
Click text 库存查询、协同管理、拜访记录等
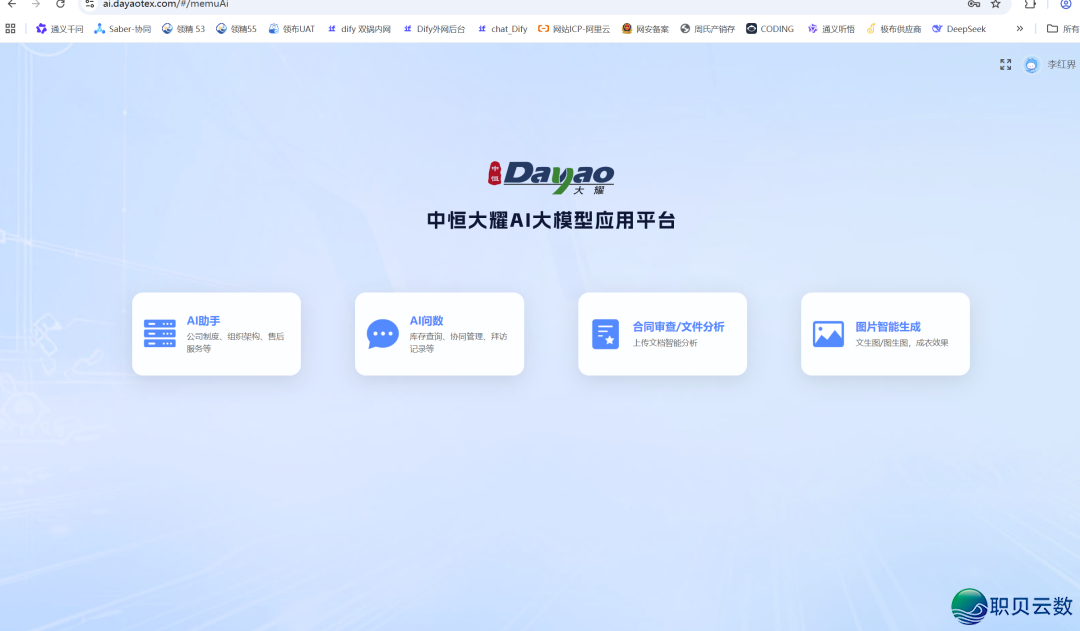(x=458, y=342)
